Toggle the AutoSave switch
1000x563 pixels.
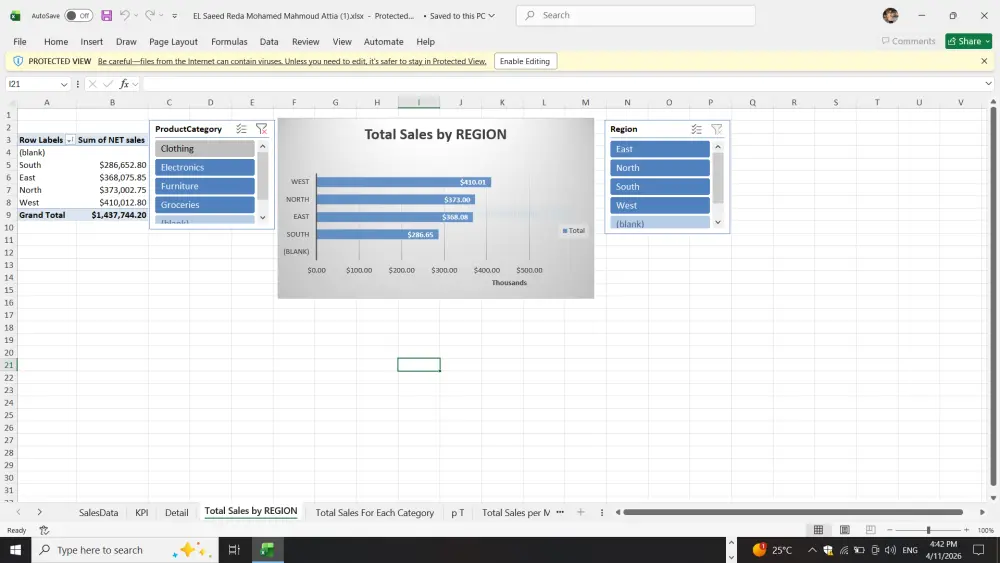pyautogui.click(x=78, y=15)
